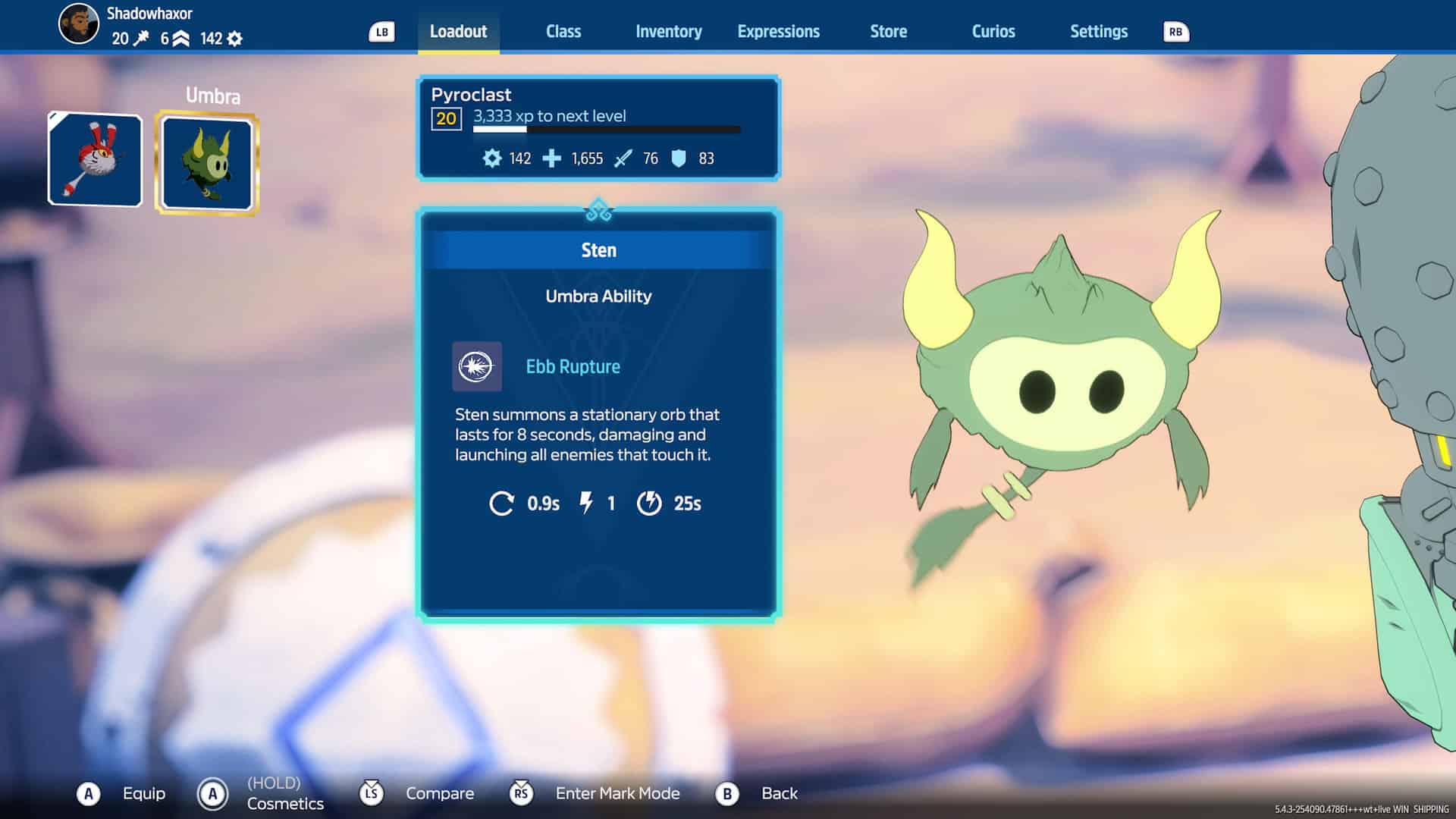This screenshot has width=1456, height=819.
Task: Click the Pyroclast level 20 badge
Action: point(446,118)
